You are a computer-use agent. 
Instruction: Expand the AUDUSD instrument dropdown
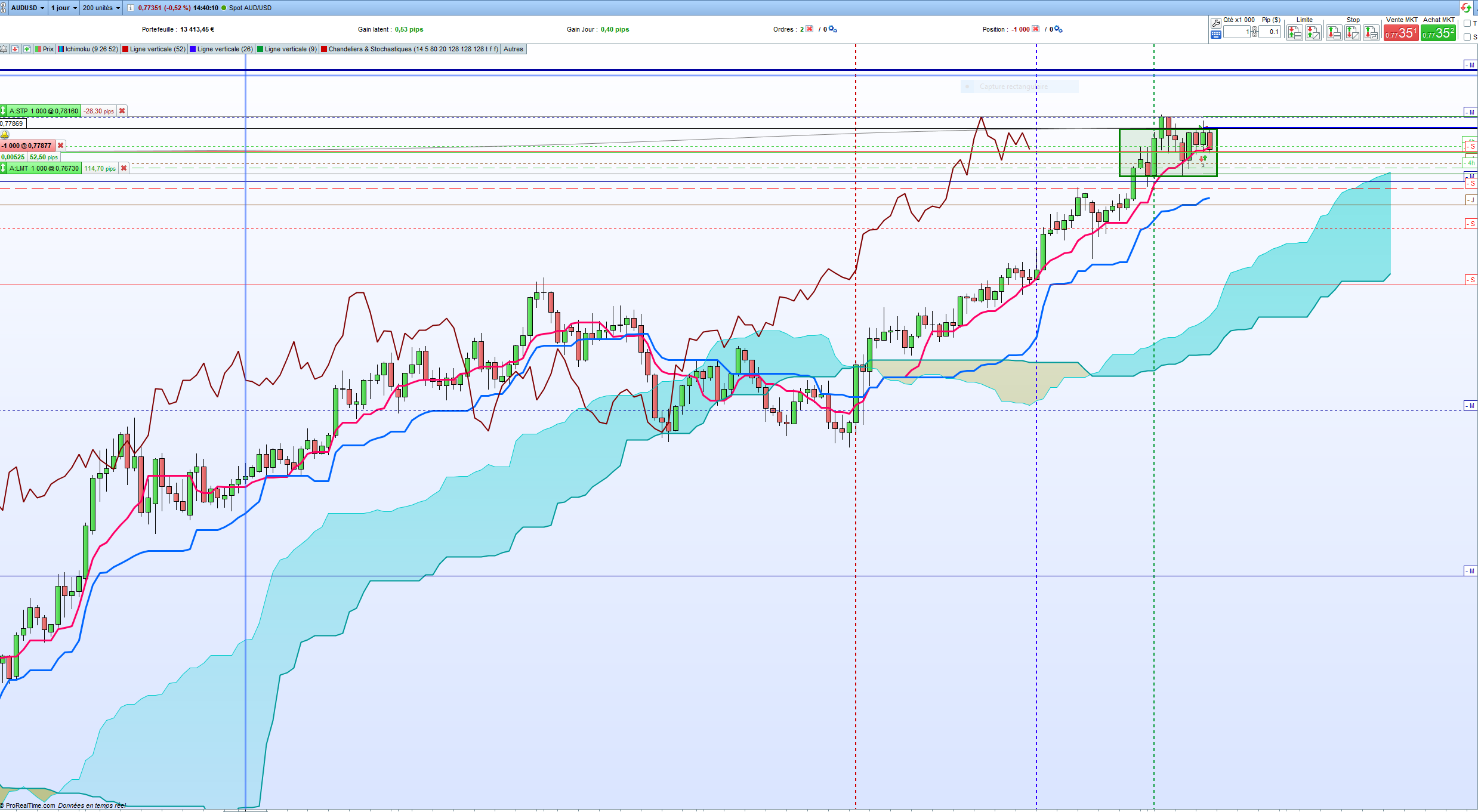tap(27, 8)
